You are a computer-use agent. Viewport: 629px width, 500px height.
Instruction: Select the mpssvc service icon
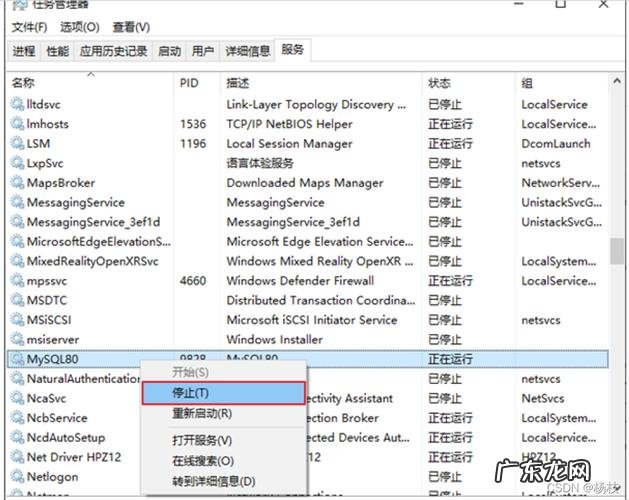pos(17,281)
